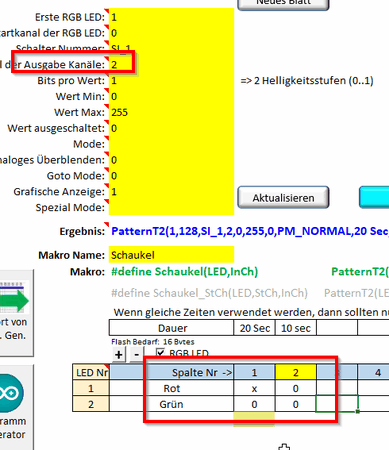
Task: Click LED Nr row 1 cell
Action: coord(91,388)
